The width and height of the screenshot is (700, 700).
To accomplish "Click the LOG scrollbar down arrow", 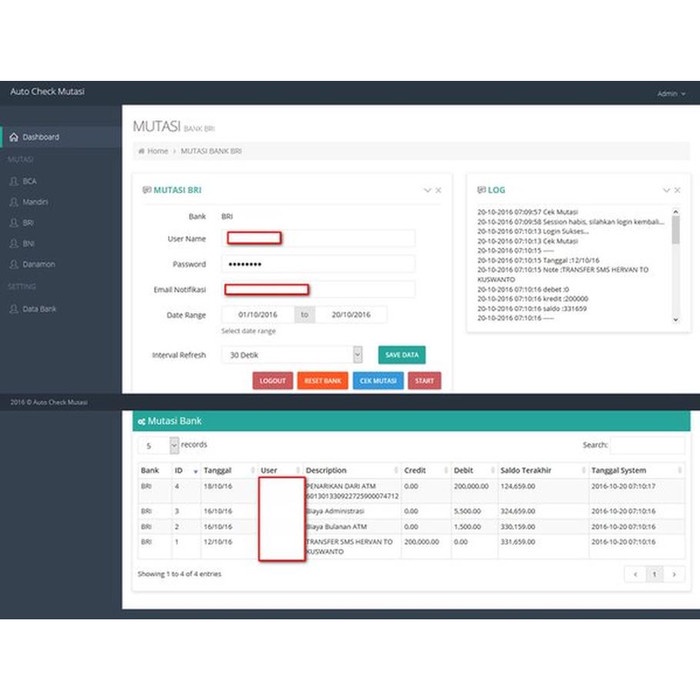I will 676,320.
